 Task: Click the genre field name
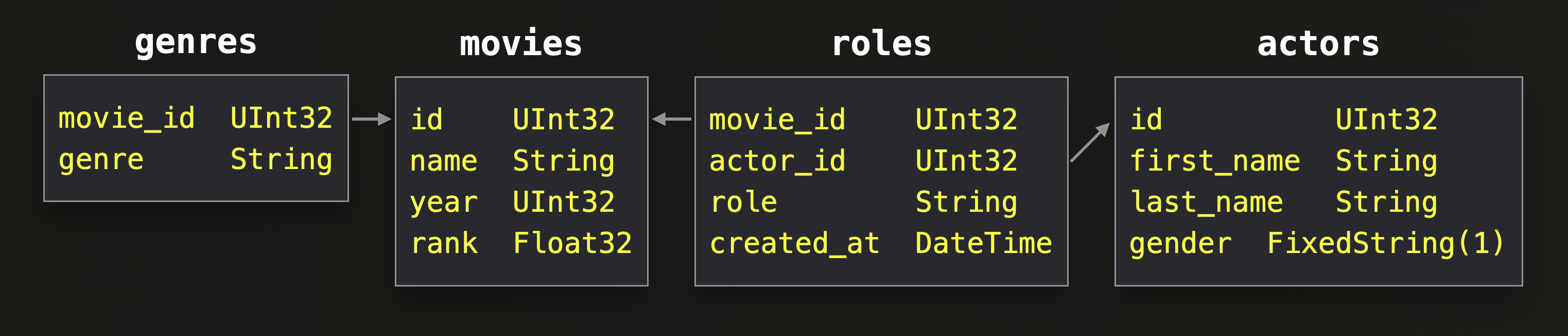(x=101, y=159)
